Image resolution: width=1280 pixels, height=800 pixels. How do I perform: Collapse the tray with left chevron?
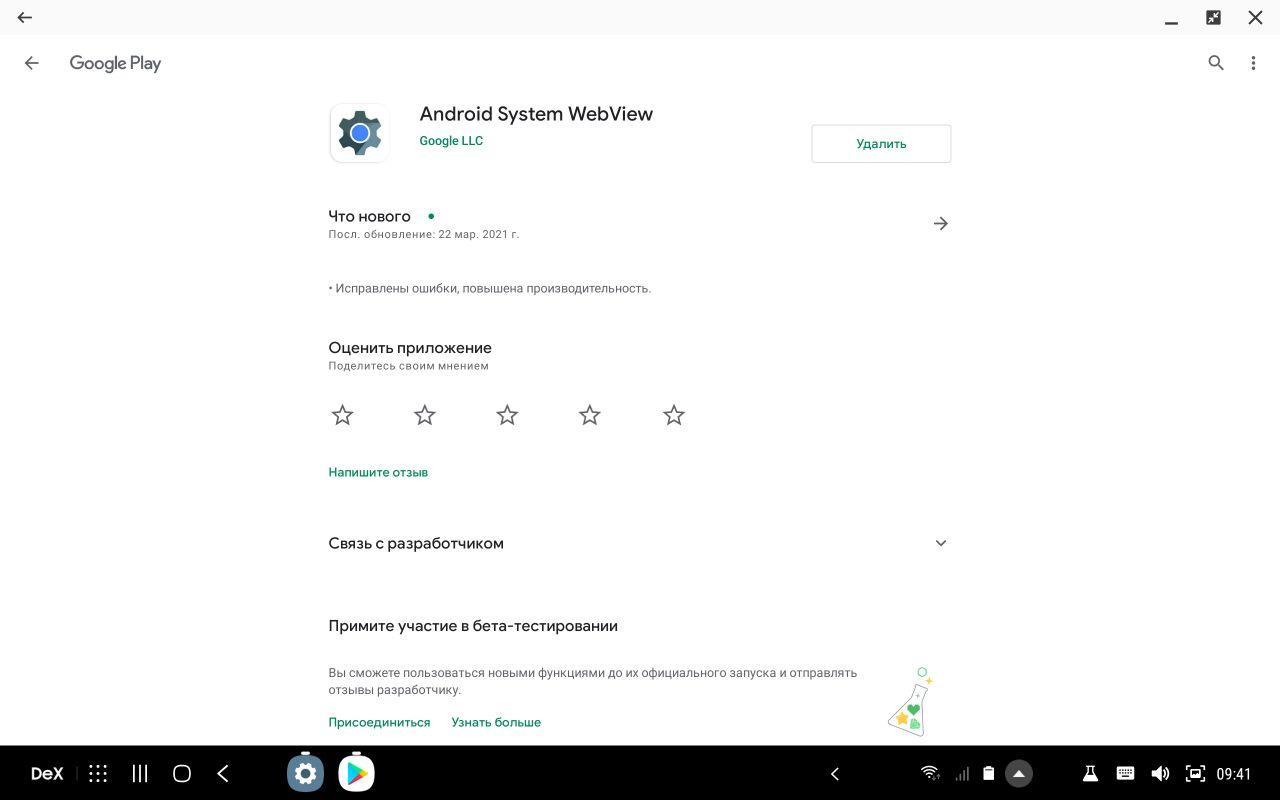[x=835, y=773]
